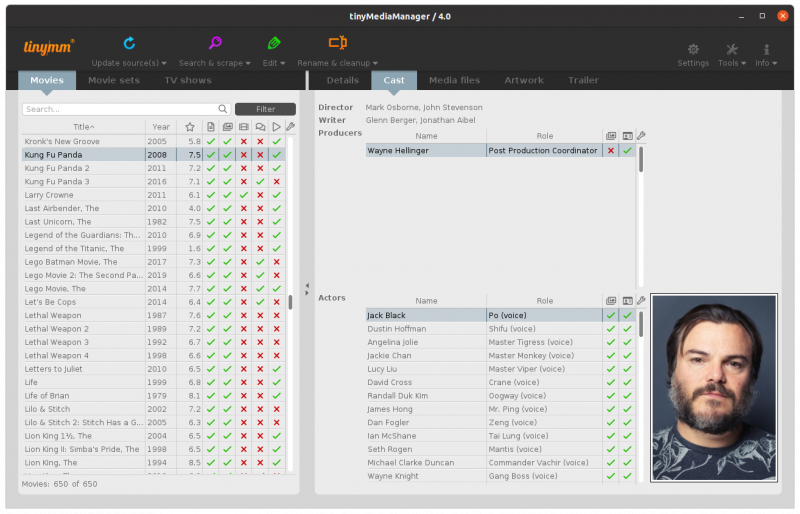Select the Cast tab
This screenshot has height=514, width=800.
click(x=394, y=80)
